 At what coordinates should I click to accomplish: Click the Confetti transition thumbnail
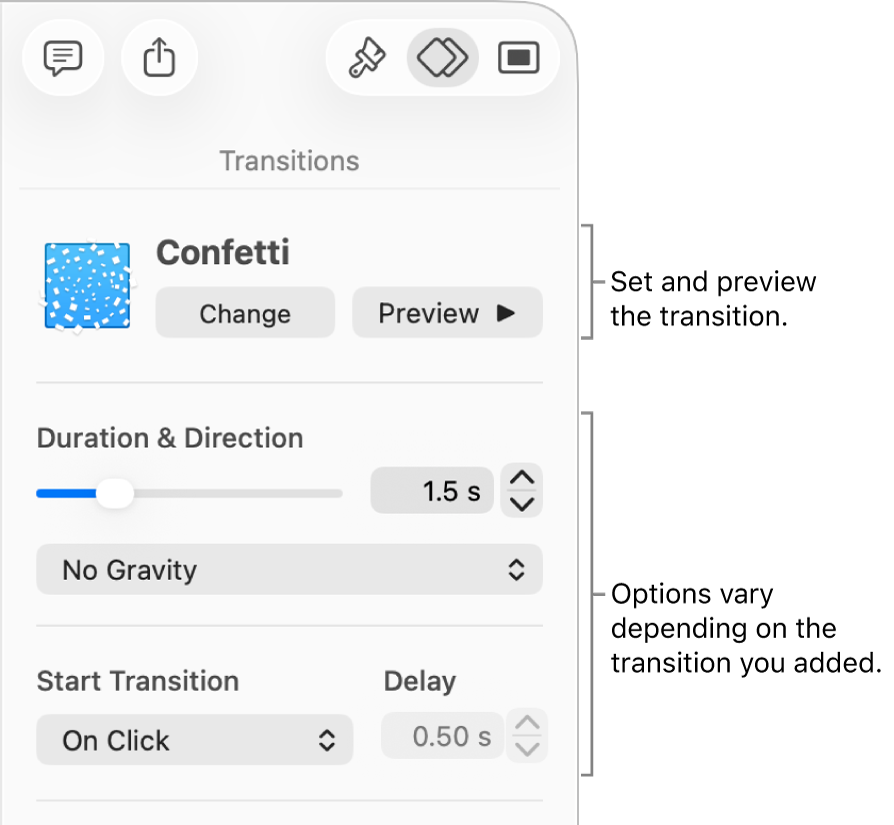tap(85, 285)
